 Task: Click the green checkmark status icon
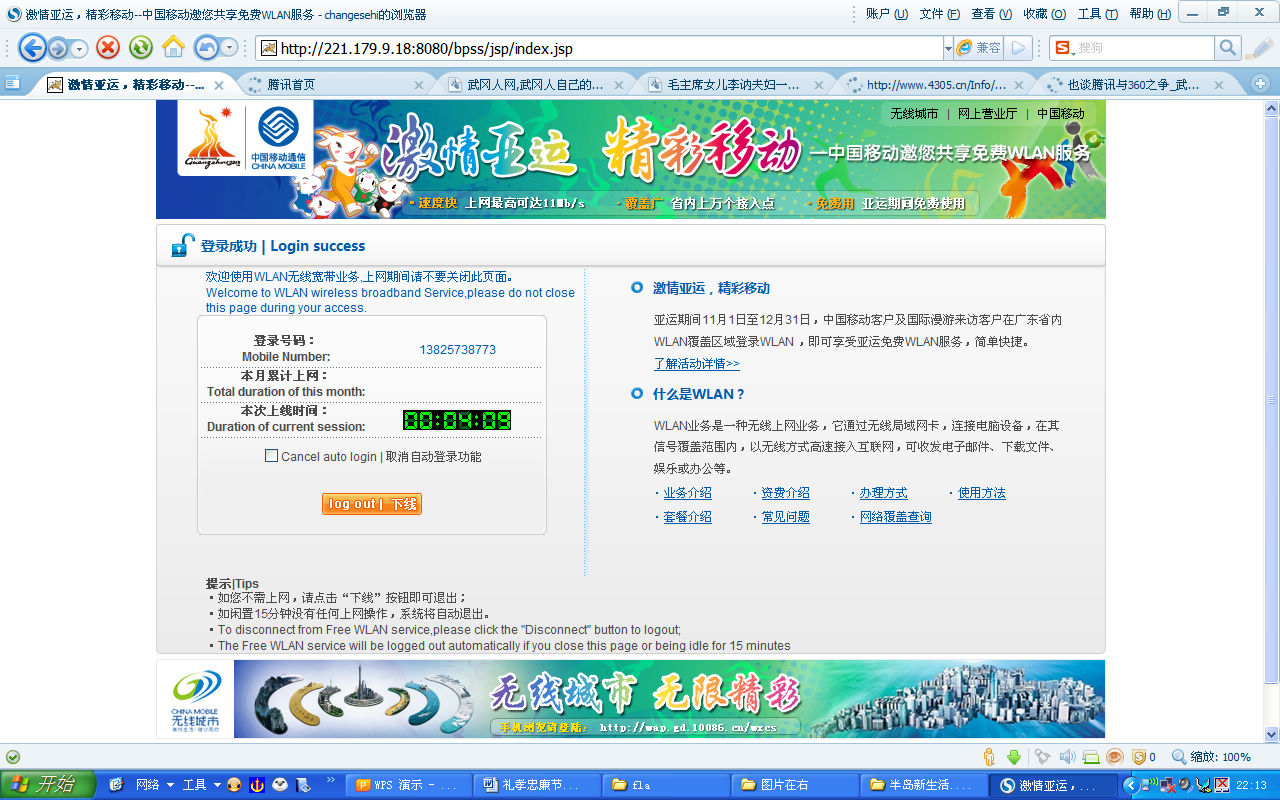(x=13, y=757)
